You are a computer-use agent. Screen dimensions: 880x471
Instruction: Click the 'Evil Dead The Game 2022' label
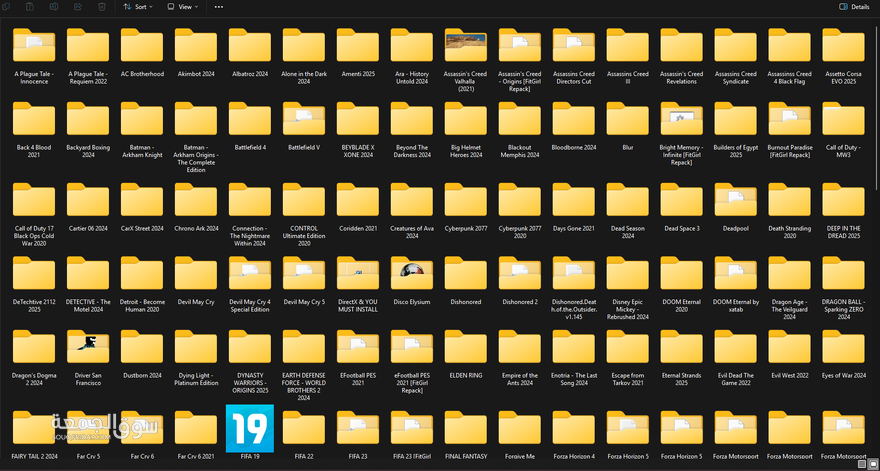coord(735,379)
